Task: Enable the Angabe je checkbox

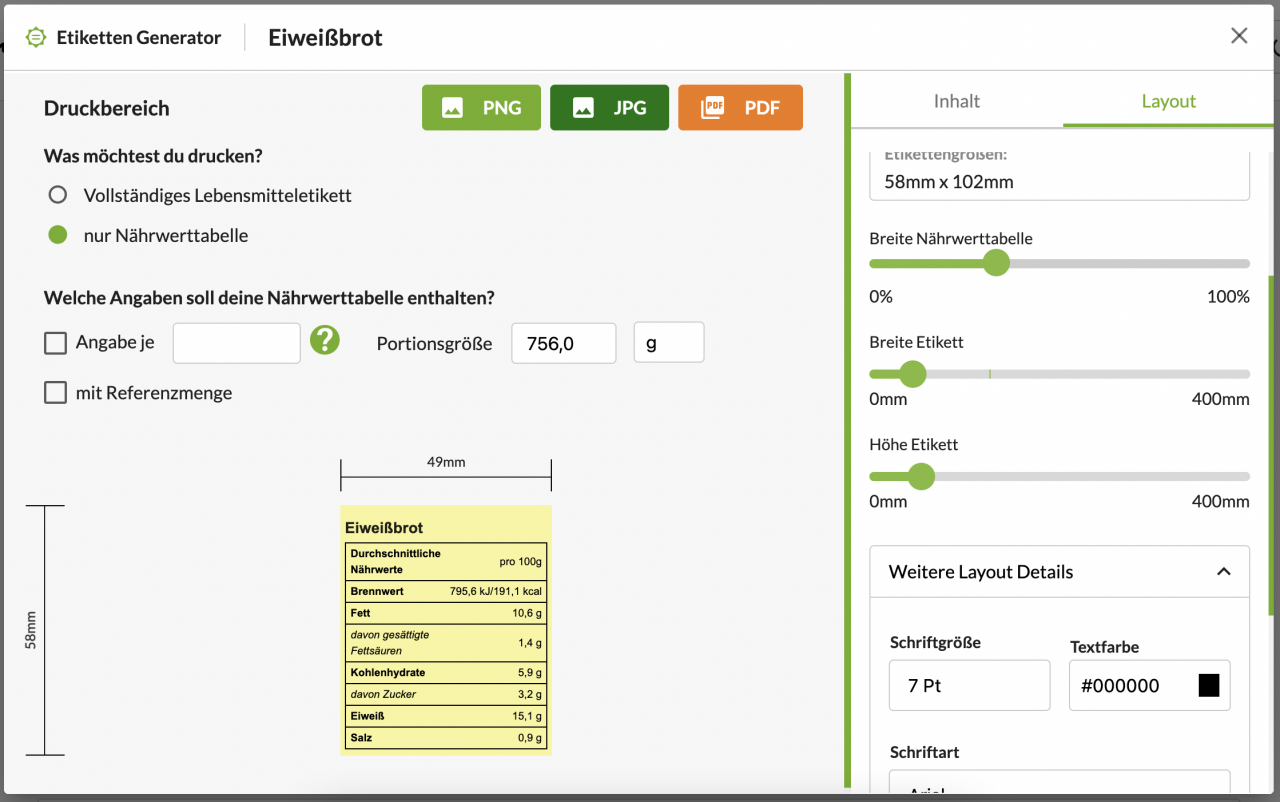Action: [55, 343]
